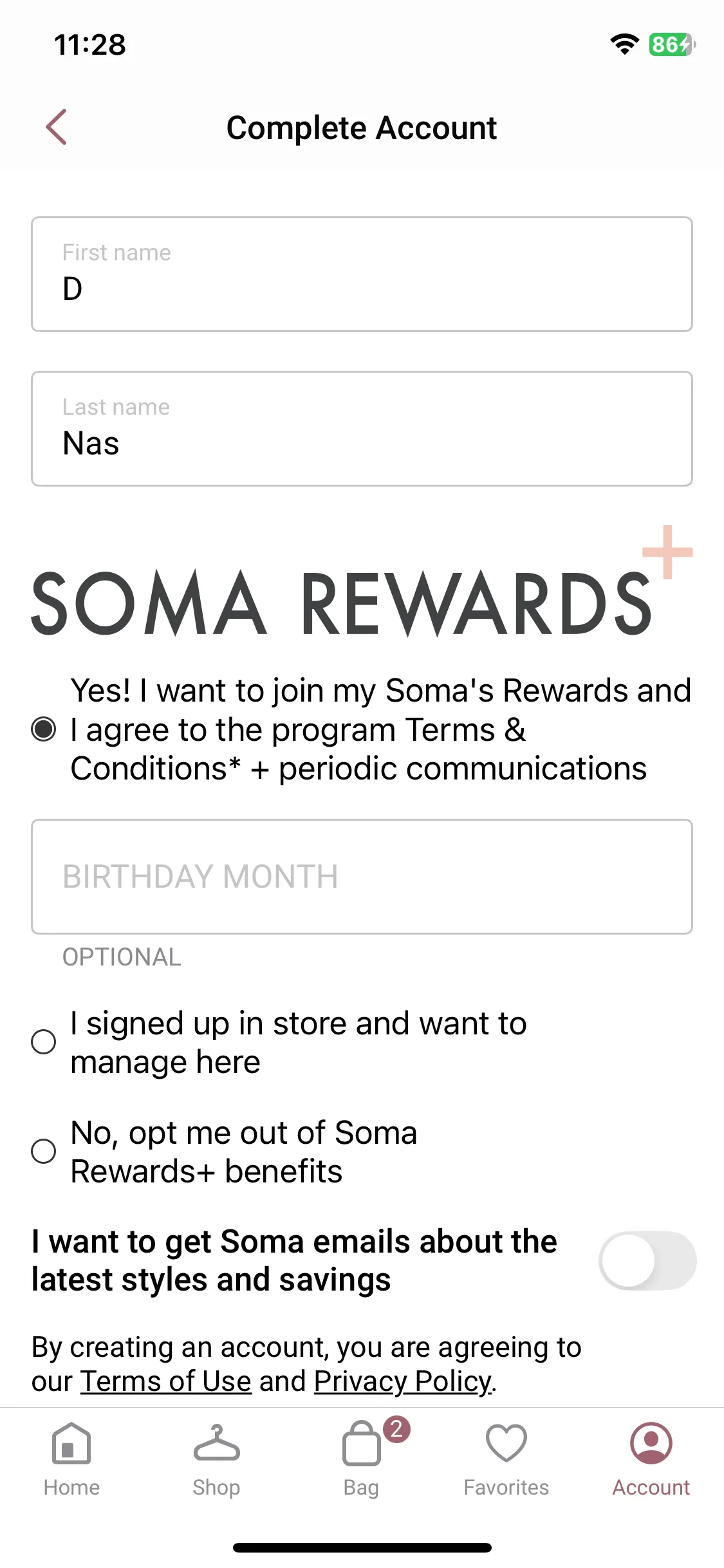Tap the bag item count badge
The image size is (724, 1568).
(396, 1429)
